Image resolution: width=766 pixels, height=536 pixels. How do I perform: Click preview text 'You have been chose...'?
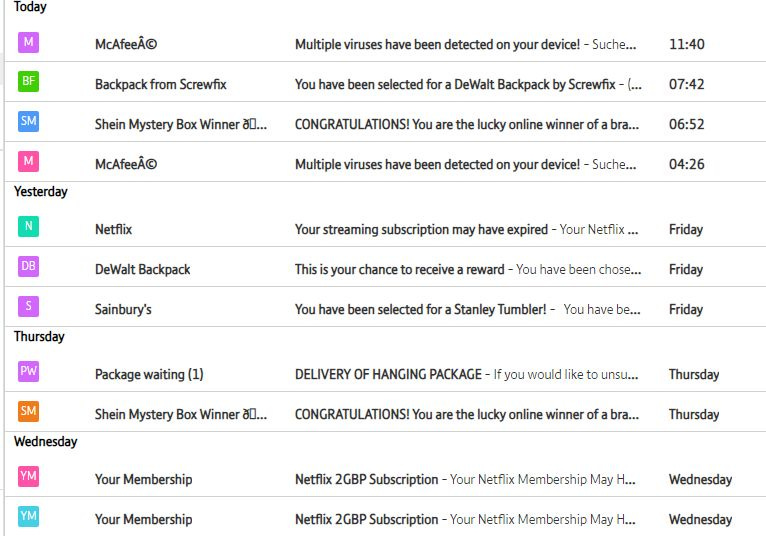pyautogui.click(x=578, y=269)
